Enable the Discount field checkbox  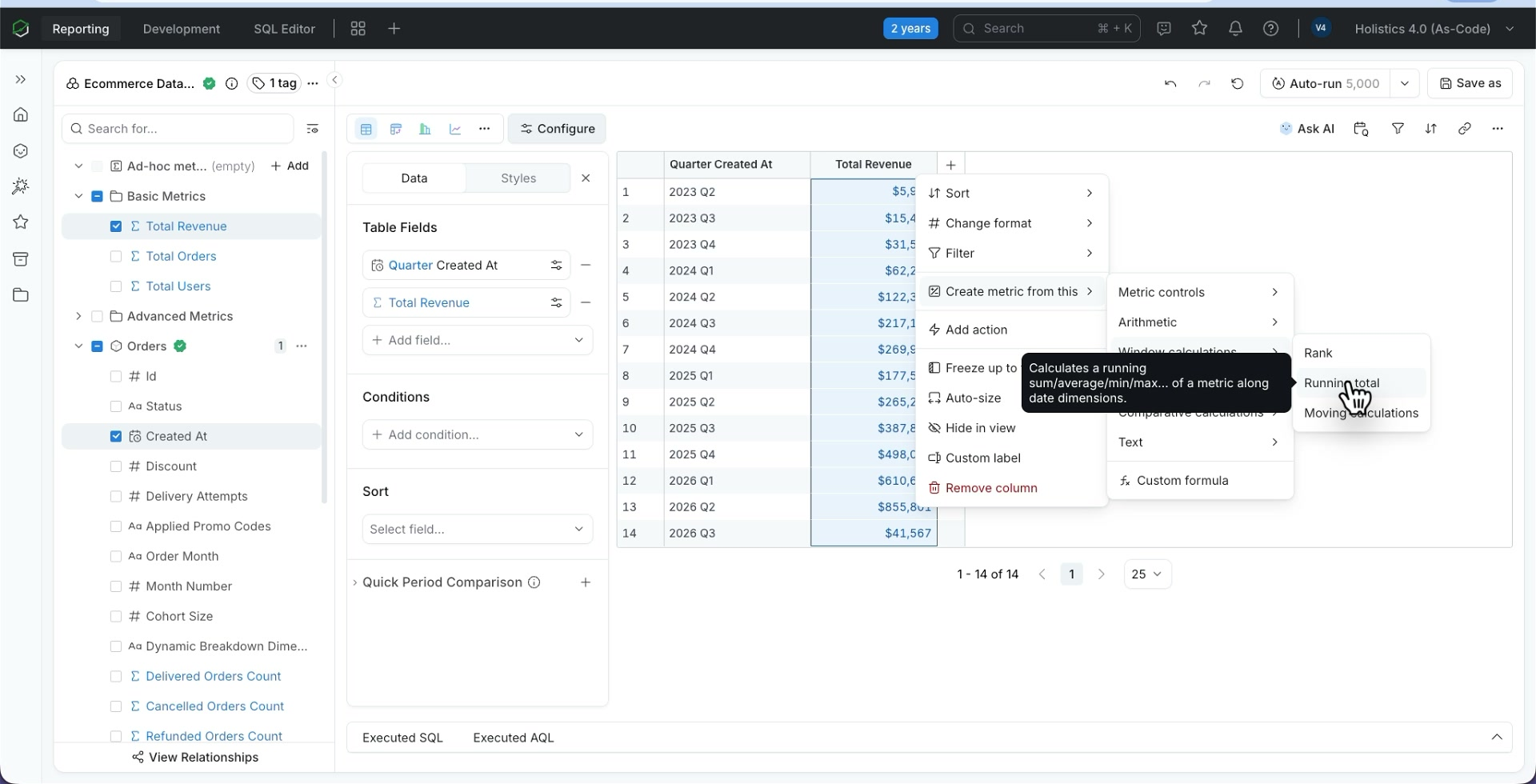tap(116, 466)
